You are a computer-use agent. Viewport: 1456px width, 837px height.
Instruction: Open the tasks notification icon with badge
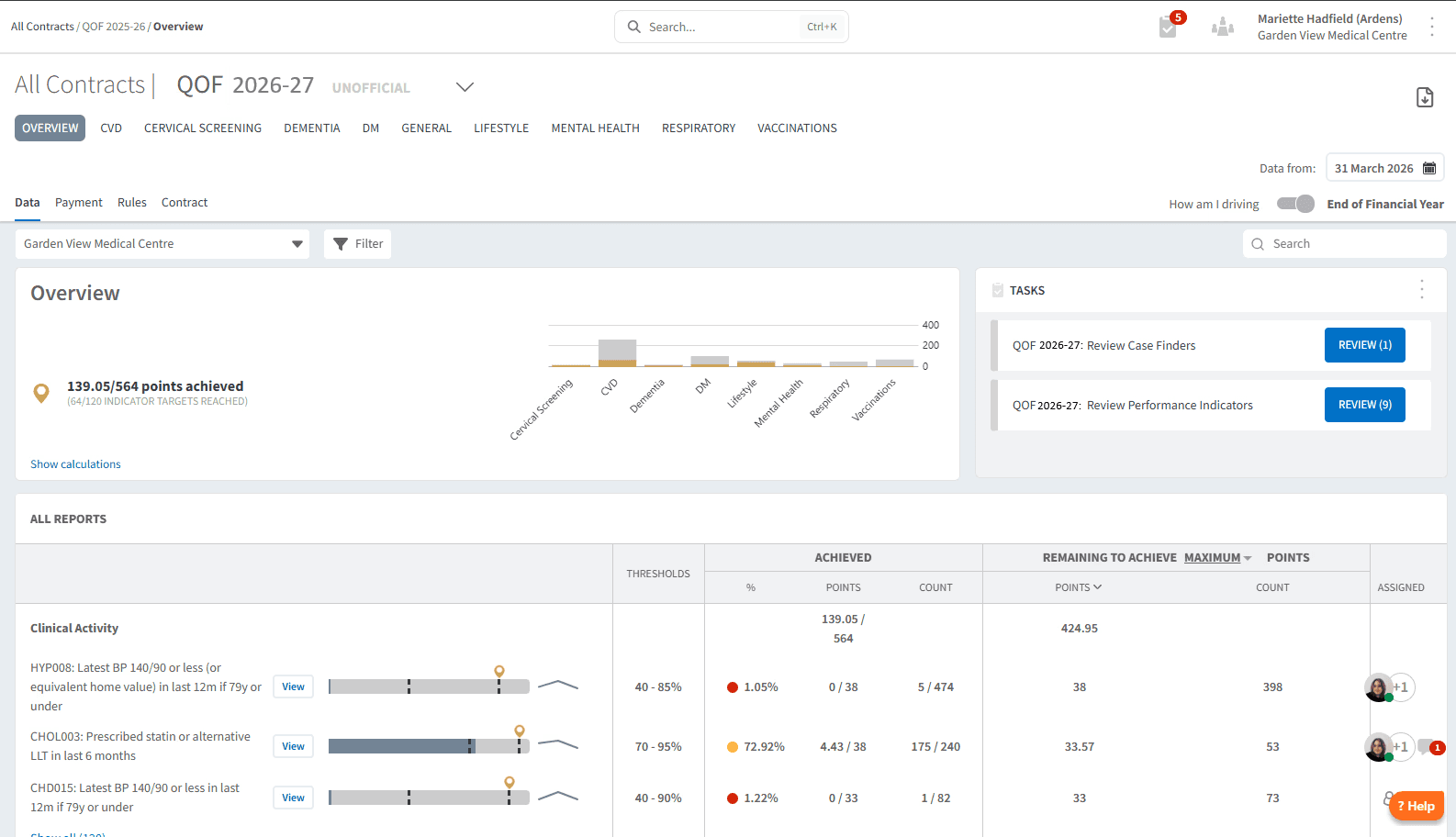(1169, 27)
